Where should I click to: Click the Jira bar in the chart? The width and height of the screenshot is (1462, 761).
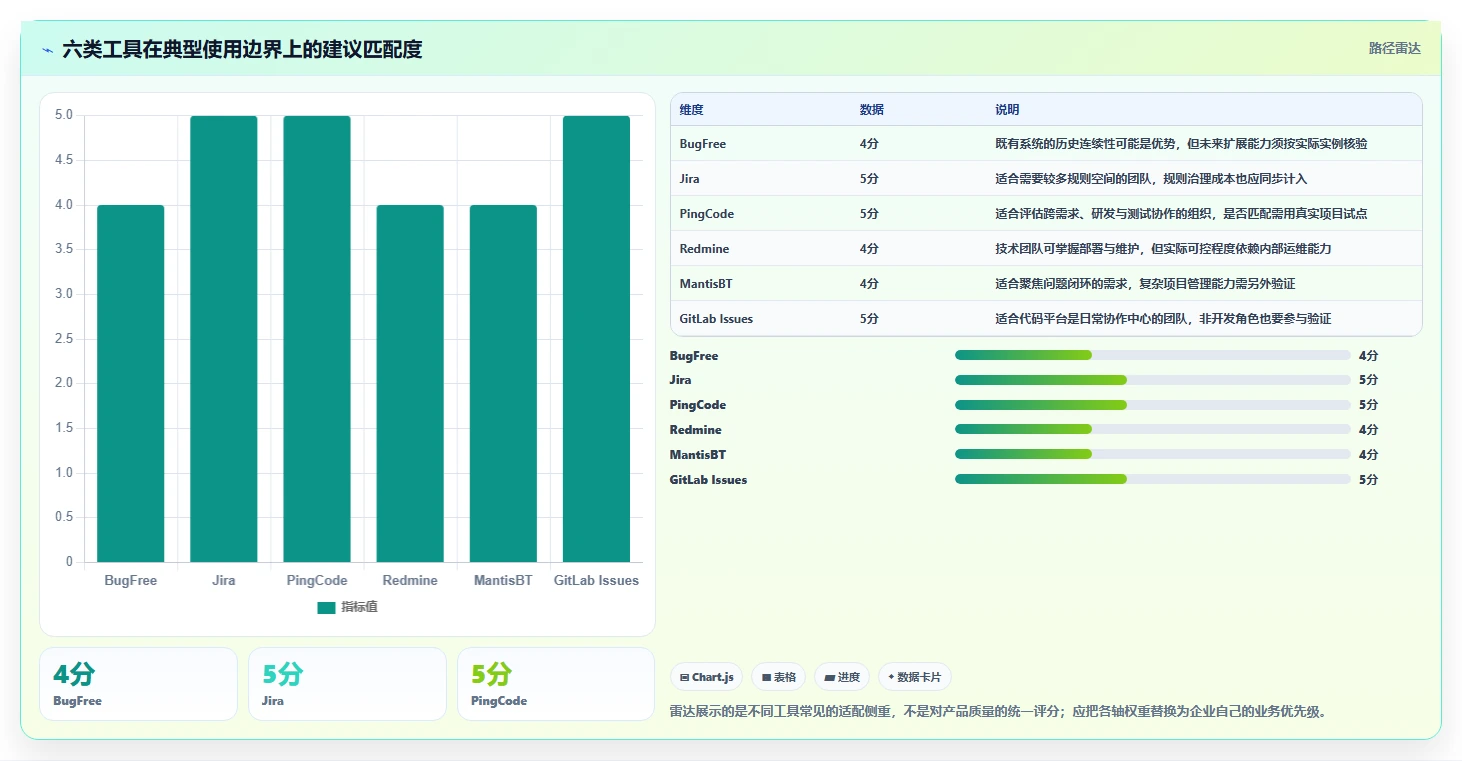[x=224, y=339]
